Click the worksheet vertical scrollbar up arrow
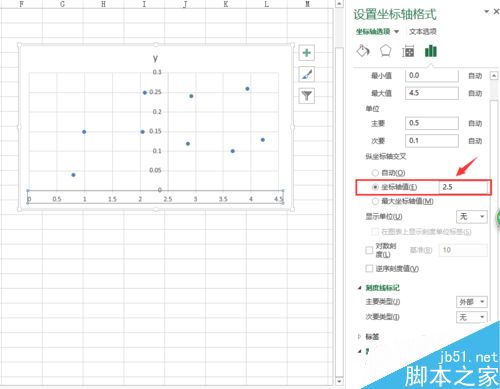 pyautogui.click(x=339, y=4)
